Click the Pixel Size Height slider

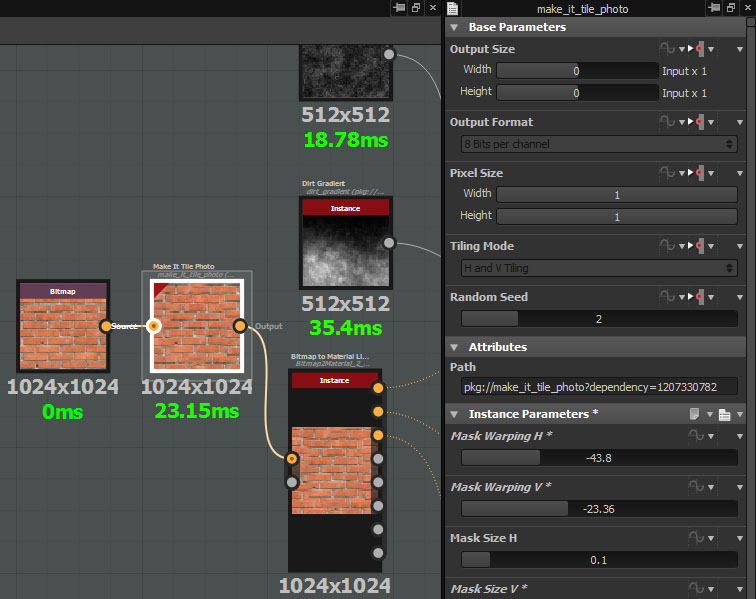[617, 217]
